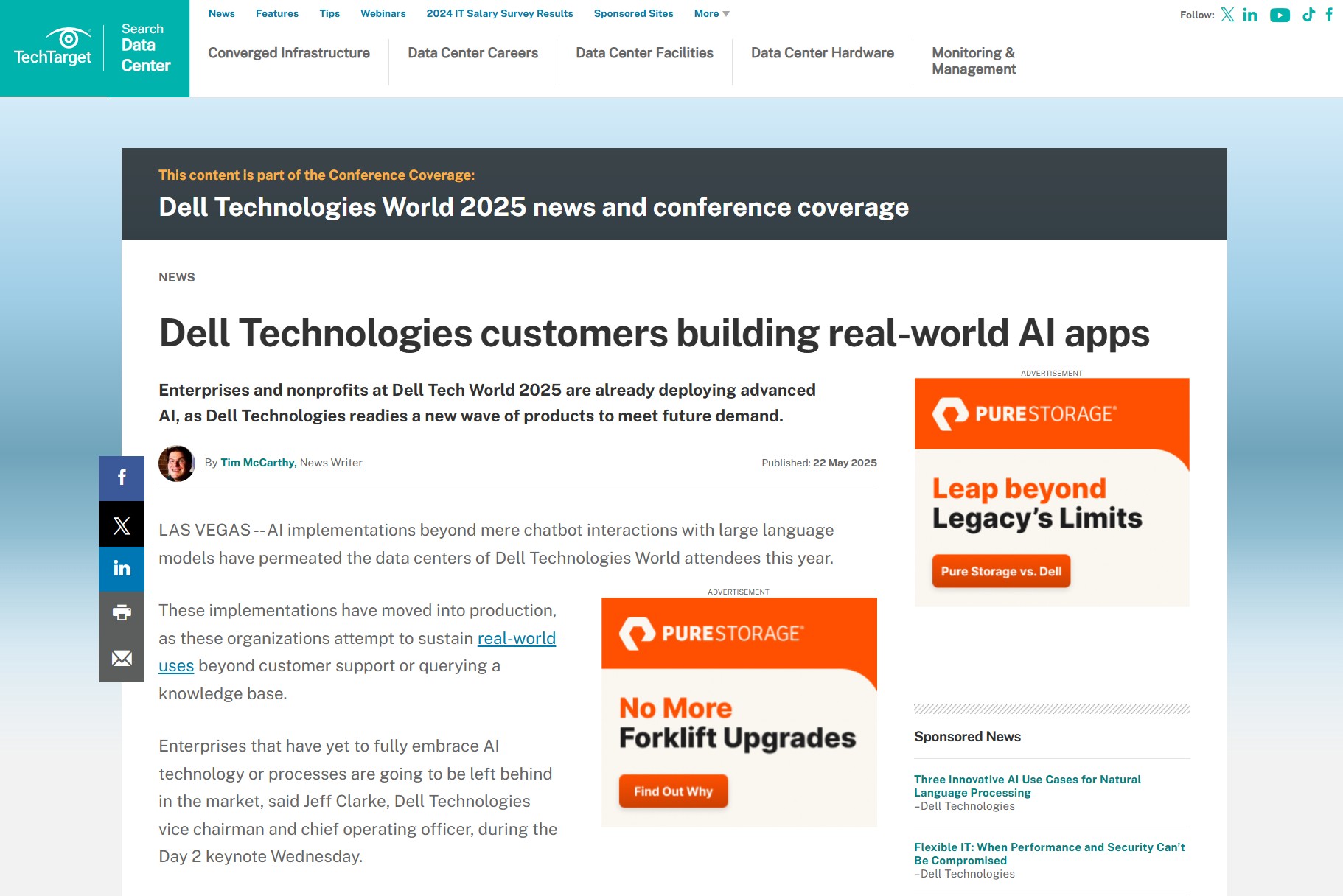Open Flexible IT Performance and Security article
Screen dimensions: 1343x896
click(1050, 854)
